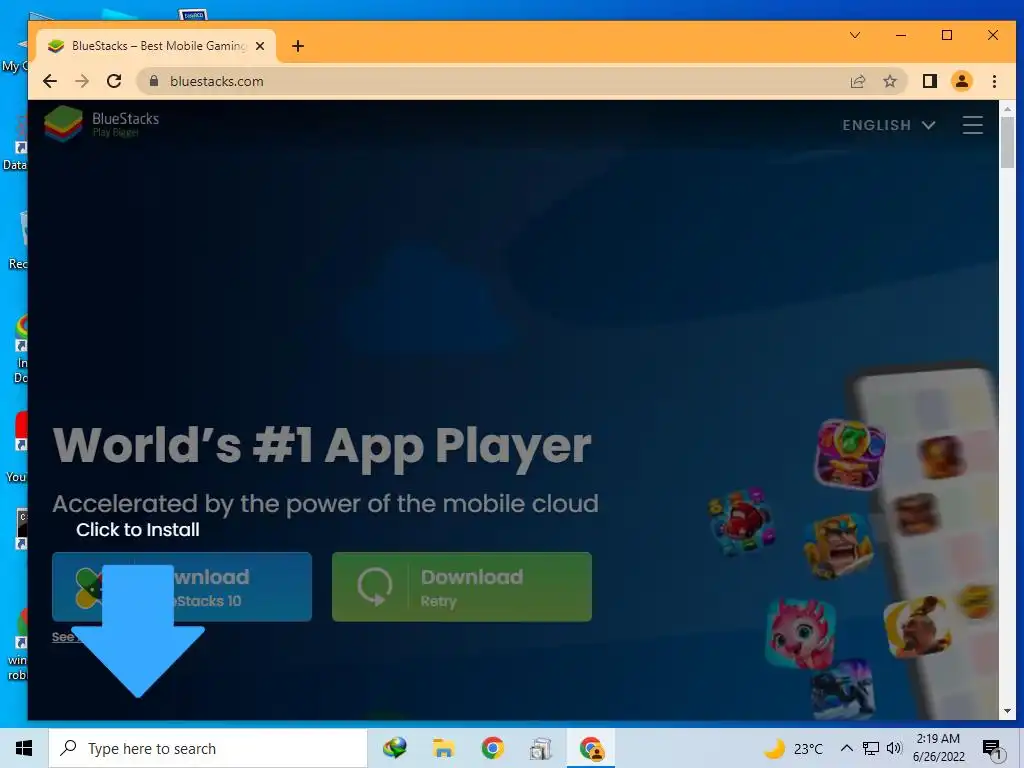The image size is (1024, 768).
Task: Open the tab search chevron in title bar
Action: [x=854, y=35]
